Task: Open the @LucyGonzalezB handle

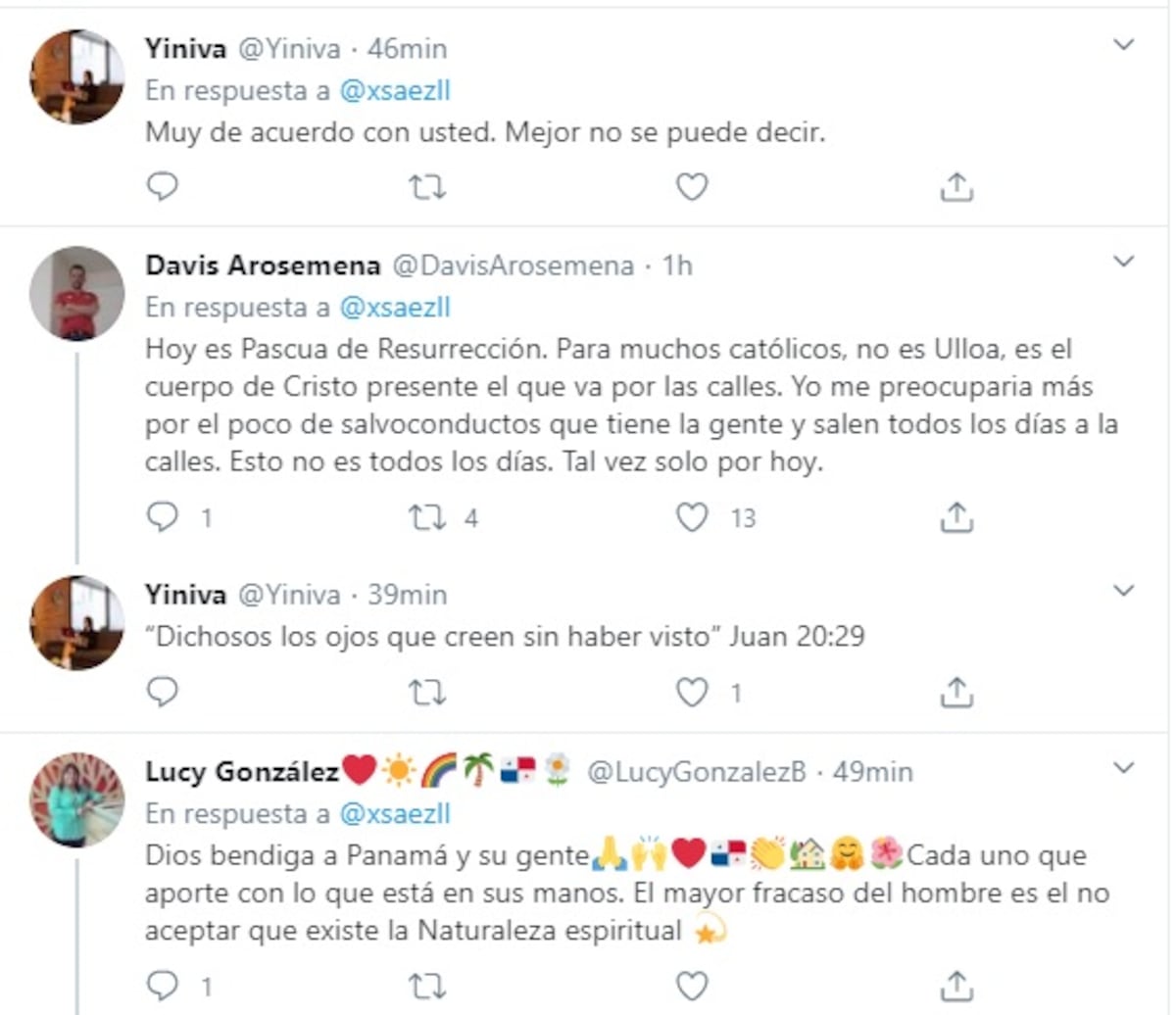Action: (696, 772)
